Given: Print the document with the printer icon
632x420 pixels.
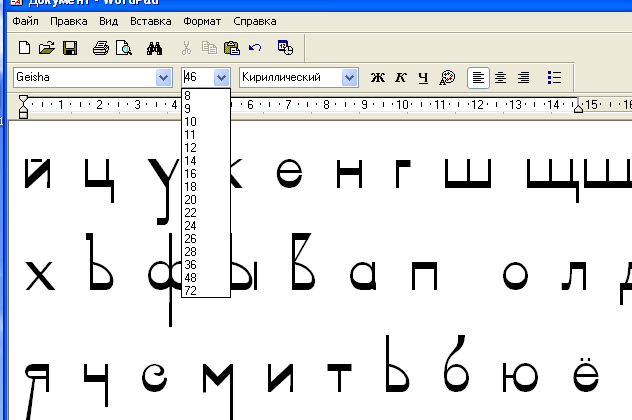Looking at the screenshot, I should point(101,47).
